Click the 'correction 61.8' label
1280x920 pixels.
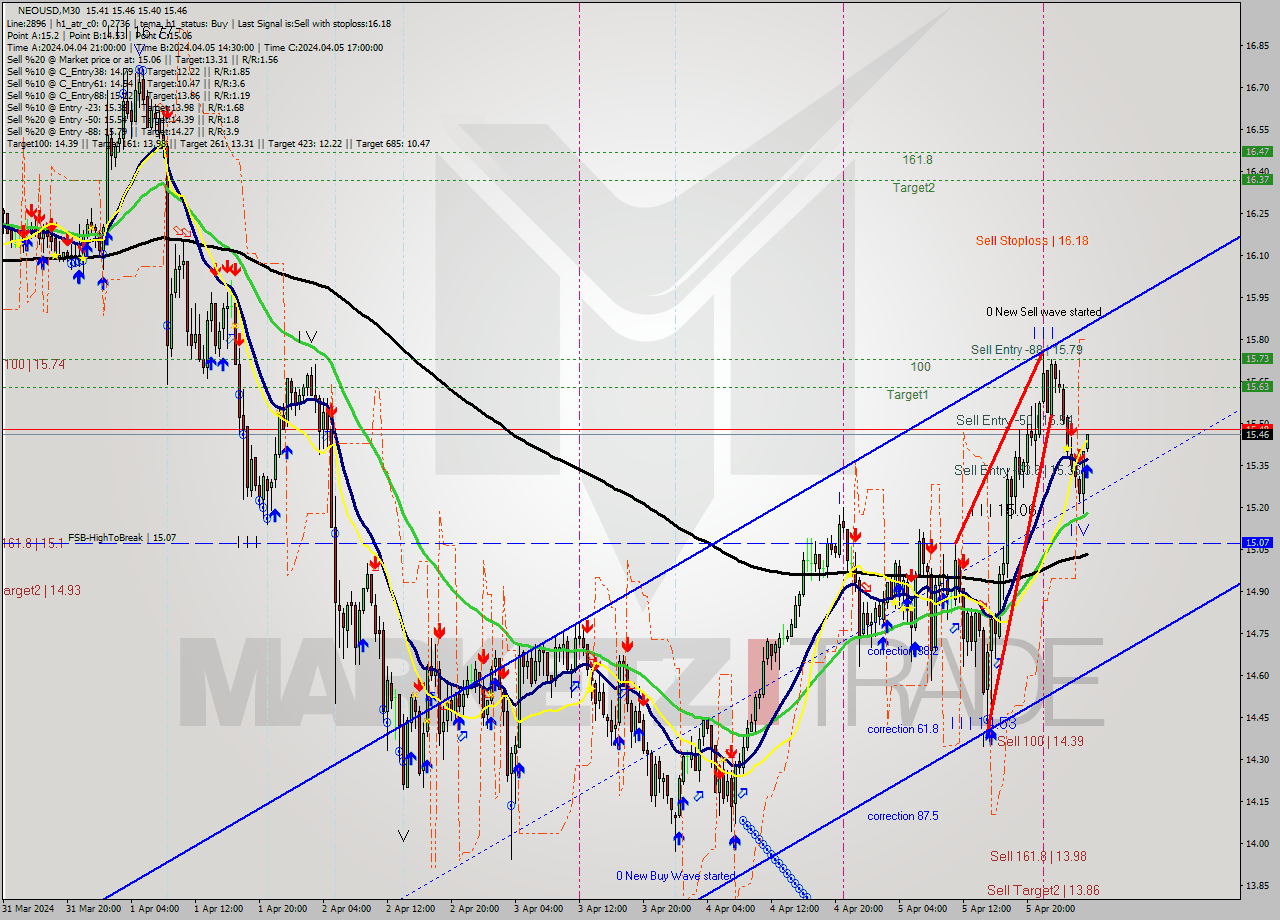pos(903,729)
